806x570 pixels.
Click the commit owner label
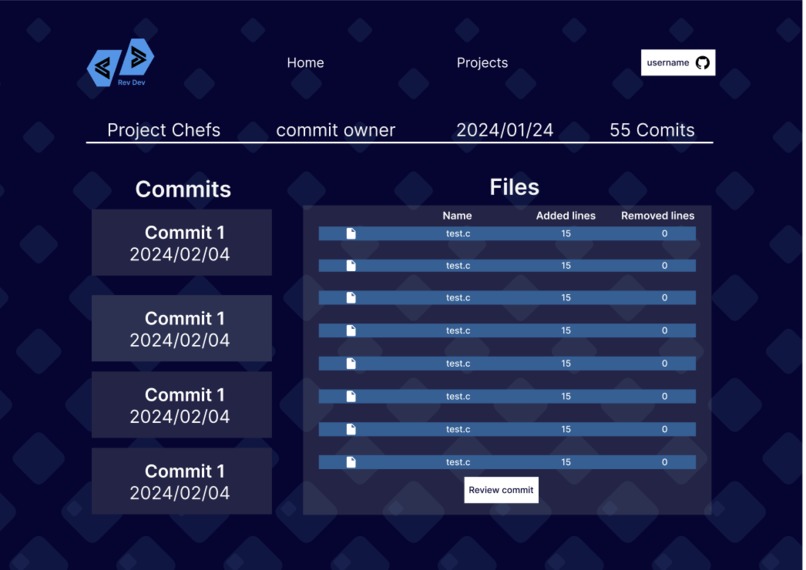pyautogui.click(x=336, y=130)
